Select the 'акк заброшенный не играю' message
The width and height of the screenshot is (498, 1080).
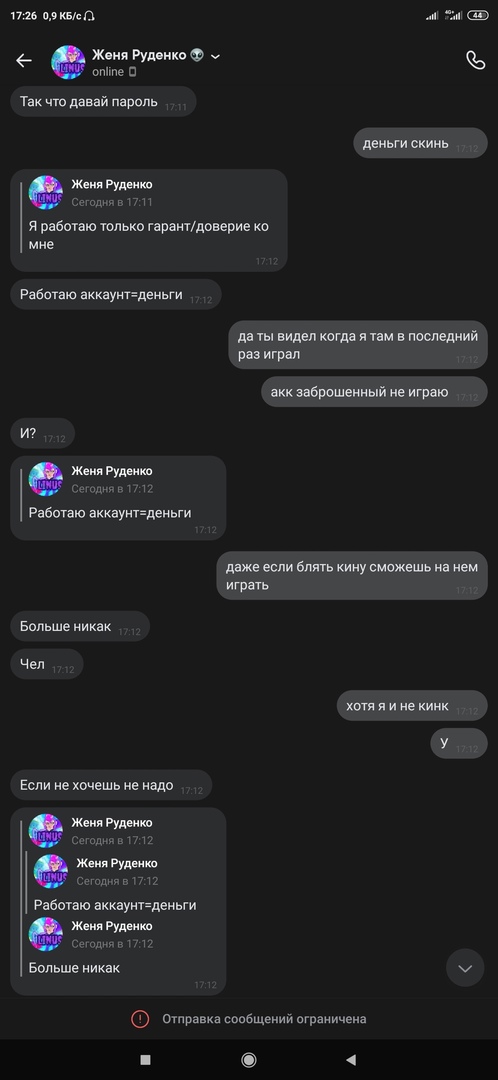point(374,392)
